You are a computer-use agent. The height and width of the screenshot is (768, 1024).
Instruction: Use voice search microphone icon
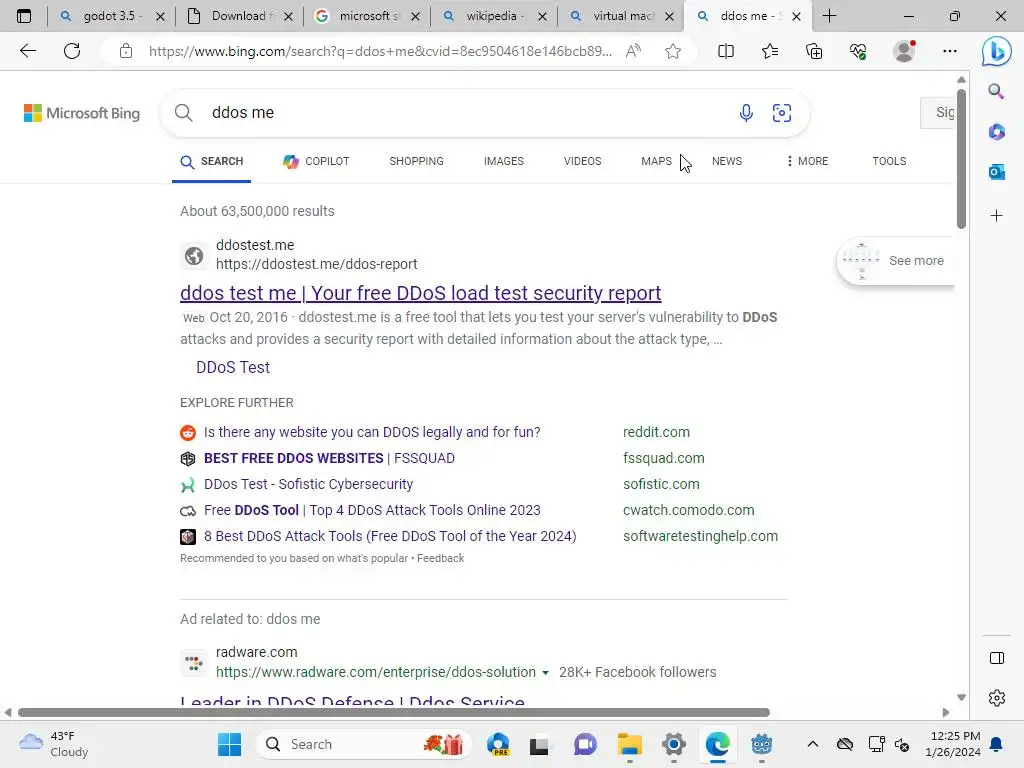746,113
